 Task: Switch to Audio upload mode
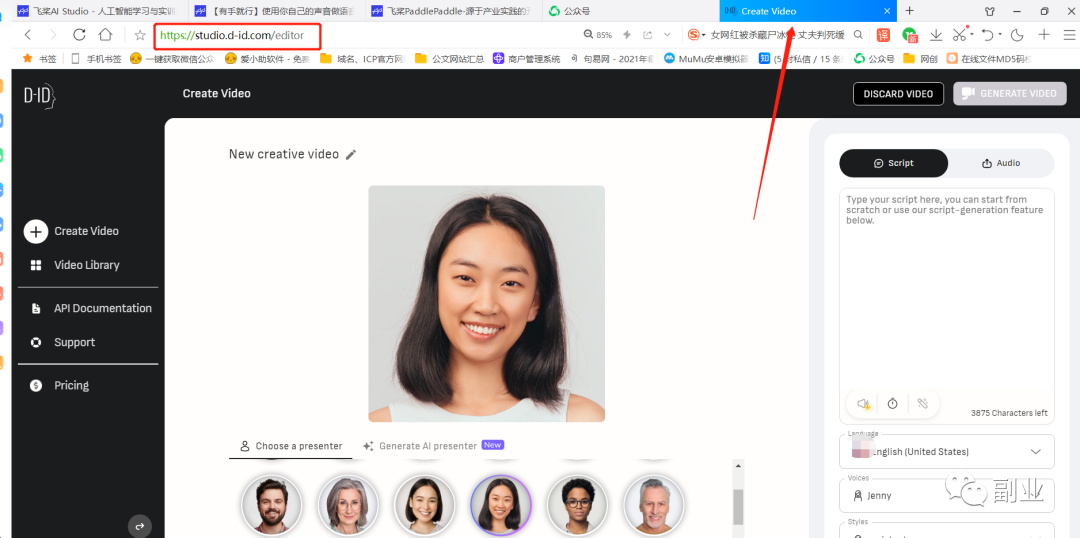coord(1001,163)
